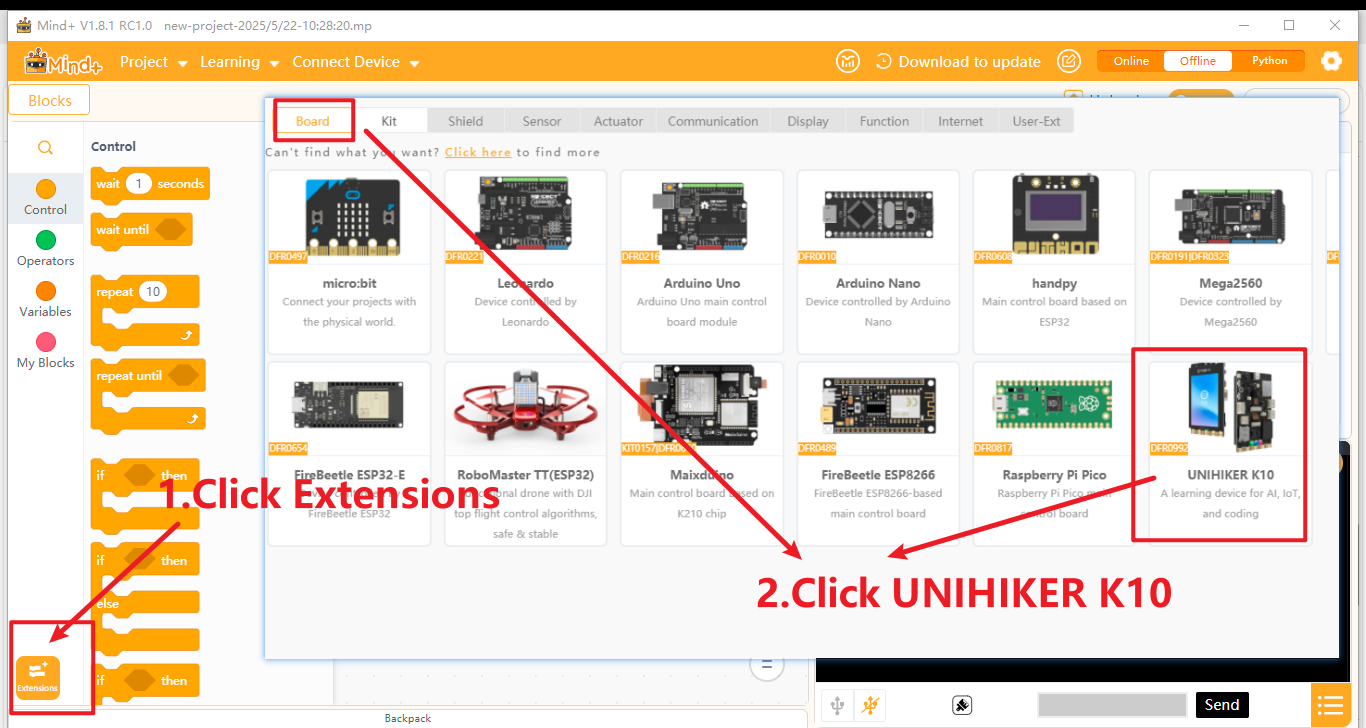Choose the Maixduino board card
The width and height of the screenshot is (1366, 728).
point(702,454)
